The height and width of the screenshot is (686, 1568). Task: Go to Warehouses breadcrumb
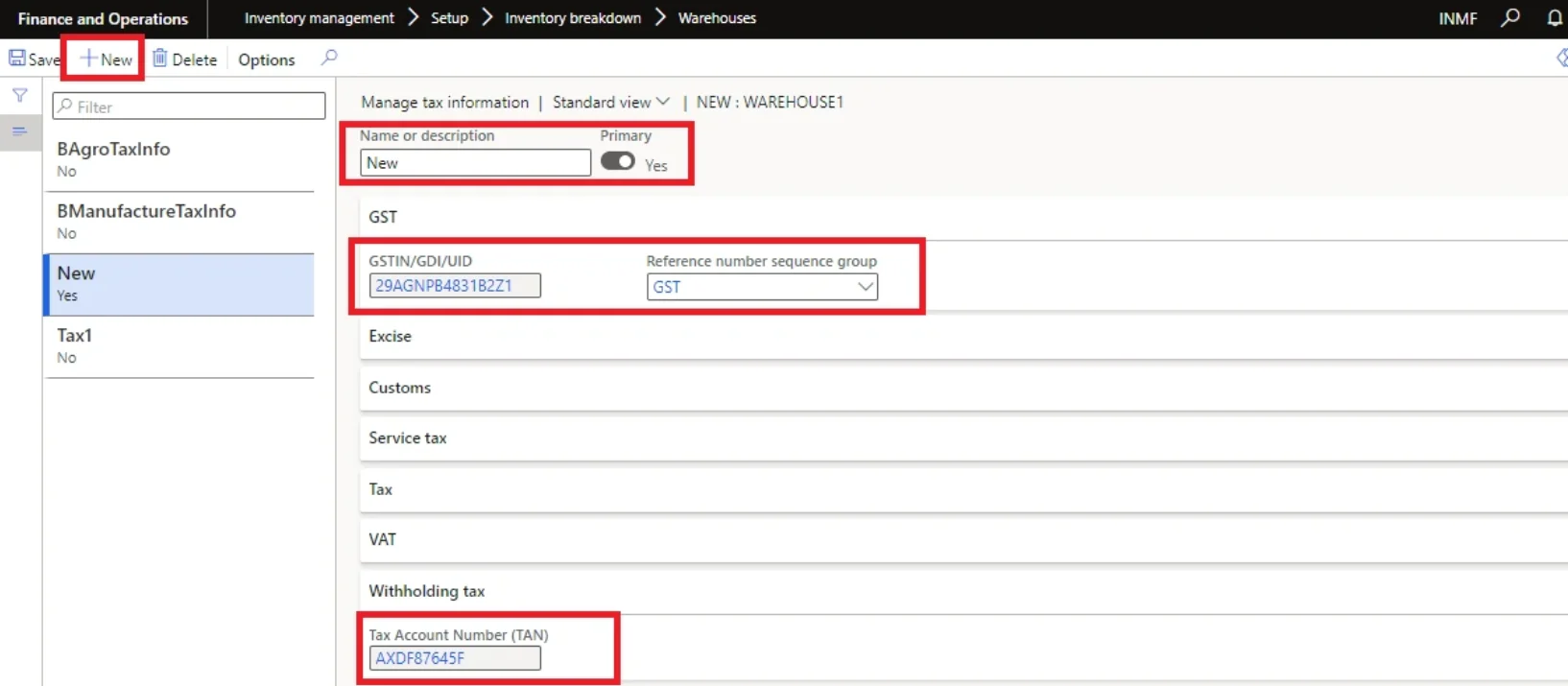[x=717, y=18]
